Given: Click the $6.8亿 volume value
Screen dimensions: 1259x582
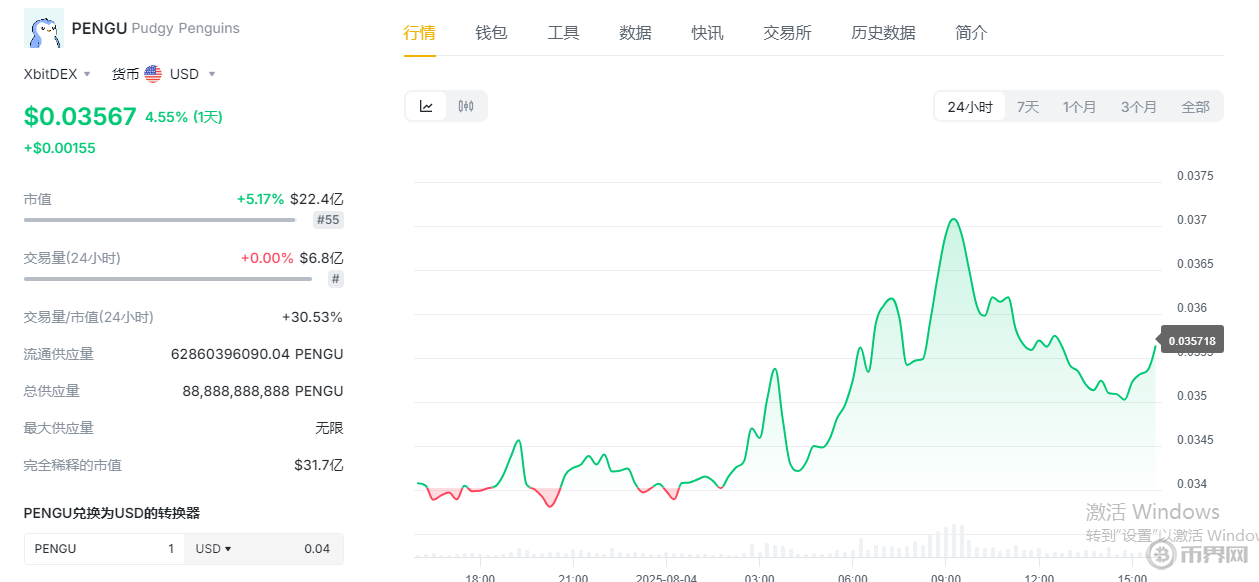Looking at the screenshot, I should (x=321, y=258).
